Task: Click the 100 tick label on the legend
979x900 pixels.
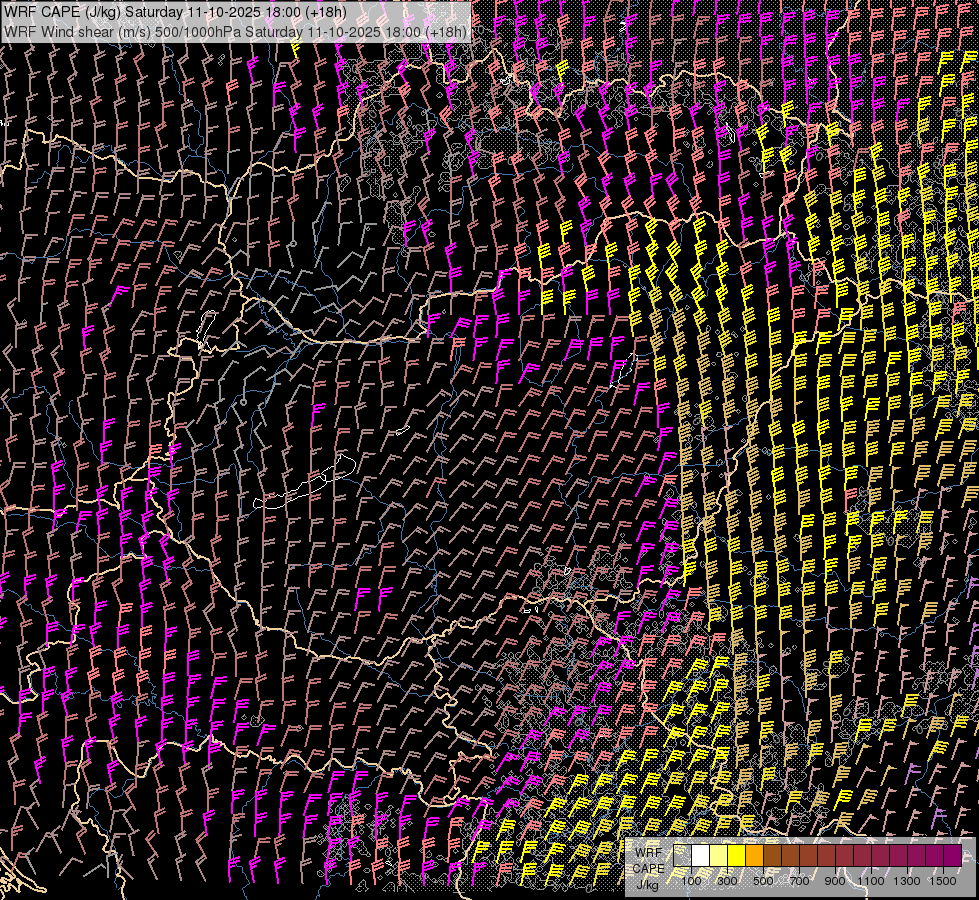Action: coord(691,880)
